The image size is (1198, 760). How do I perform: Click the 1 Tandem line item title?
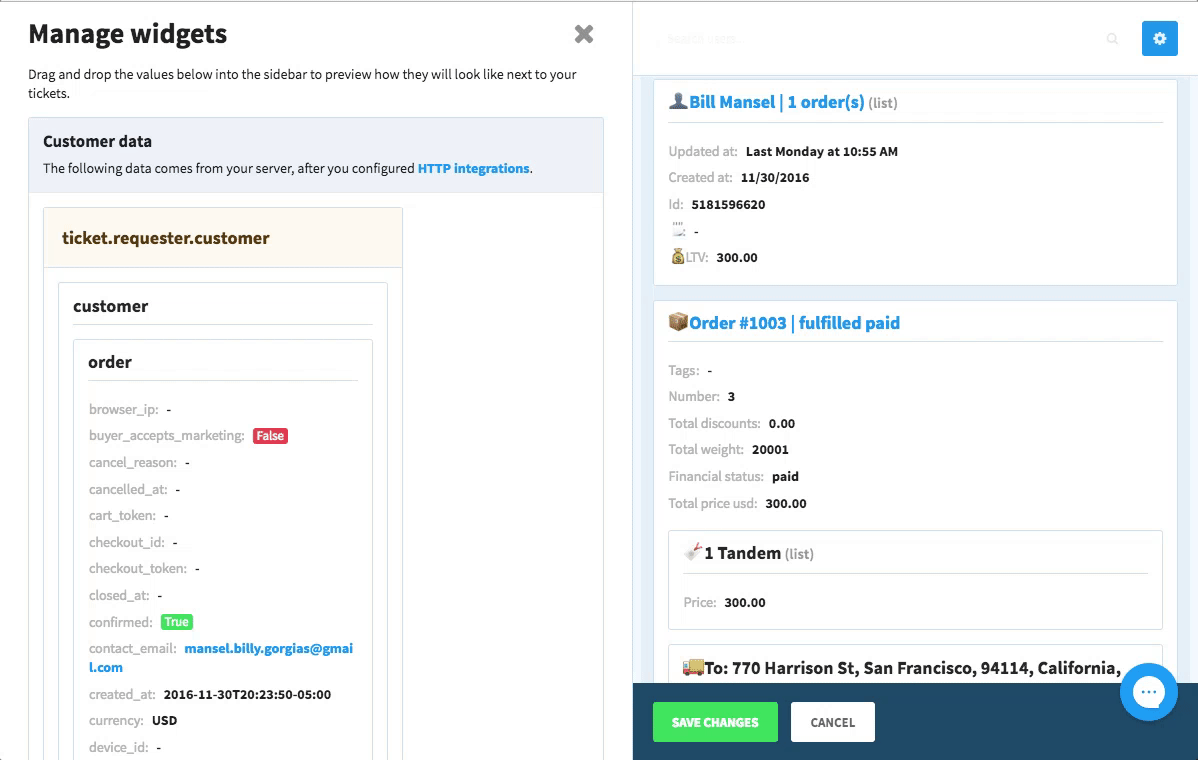point(742,553)
